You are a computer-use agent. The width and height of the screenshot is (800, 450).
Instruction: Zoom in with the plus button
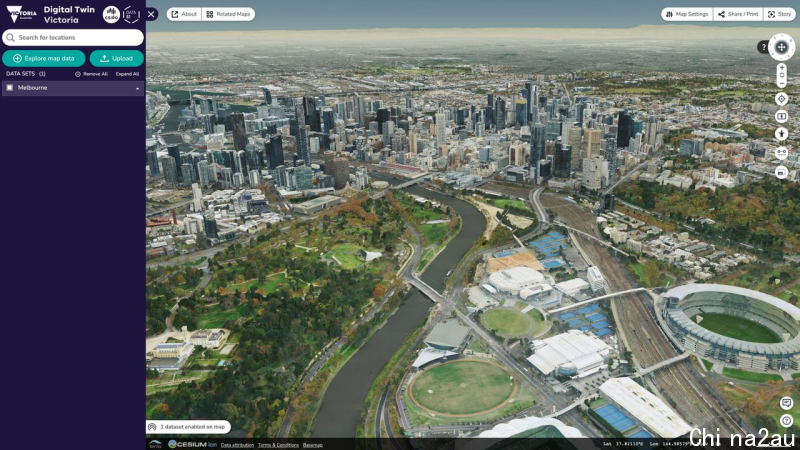(x=782, y=67)
